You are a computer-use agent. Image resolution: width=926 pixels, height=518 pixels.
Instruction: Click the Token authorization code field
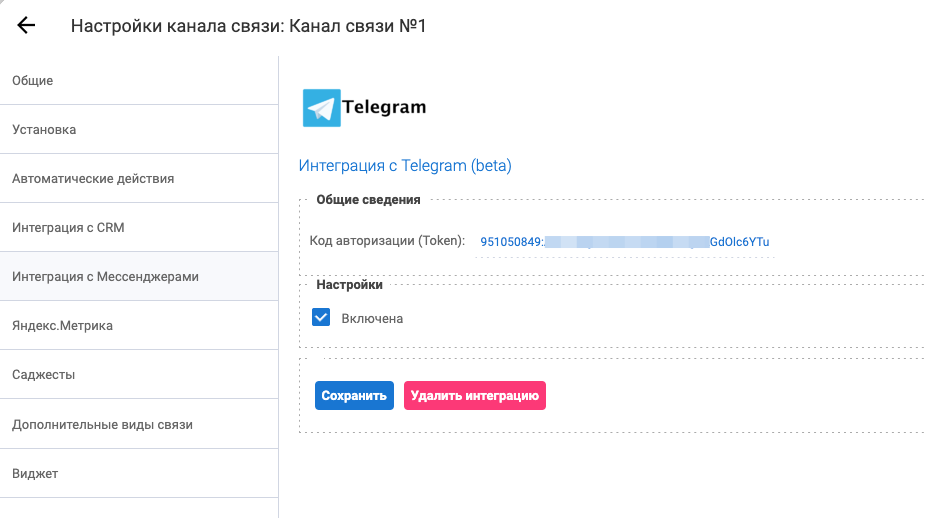624,242
